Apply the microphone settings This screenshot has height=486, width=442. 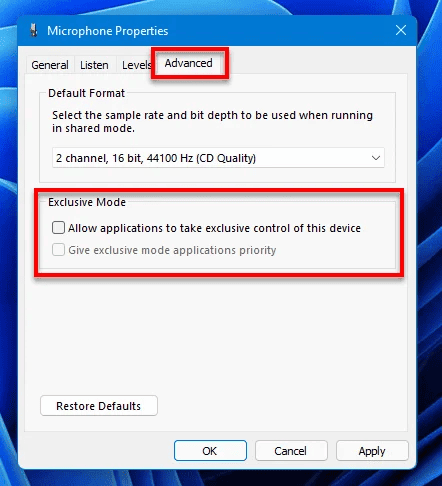(372, 451)
